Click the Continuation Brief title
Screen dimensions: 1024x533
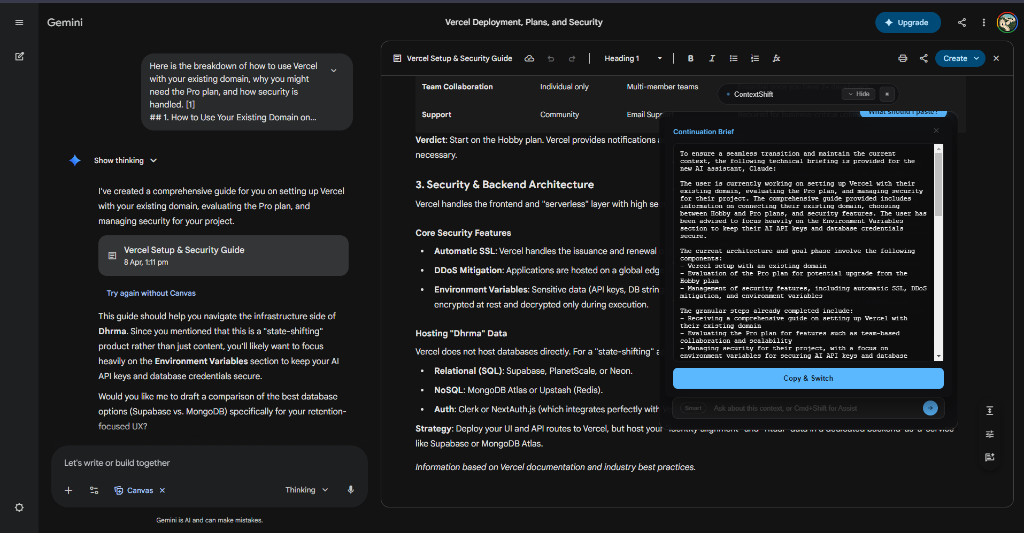703,131
